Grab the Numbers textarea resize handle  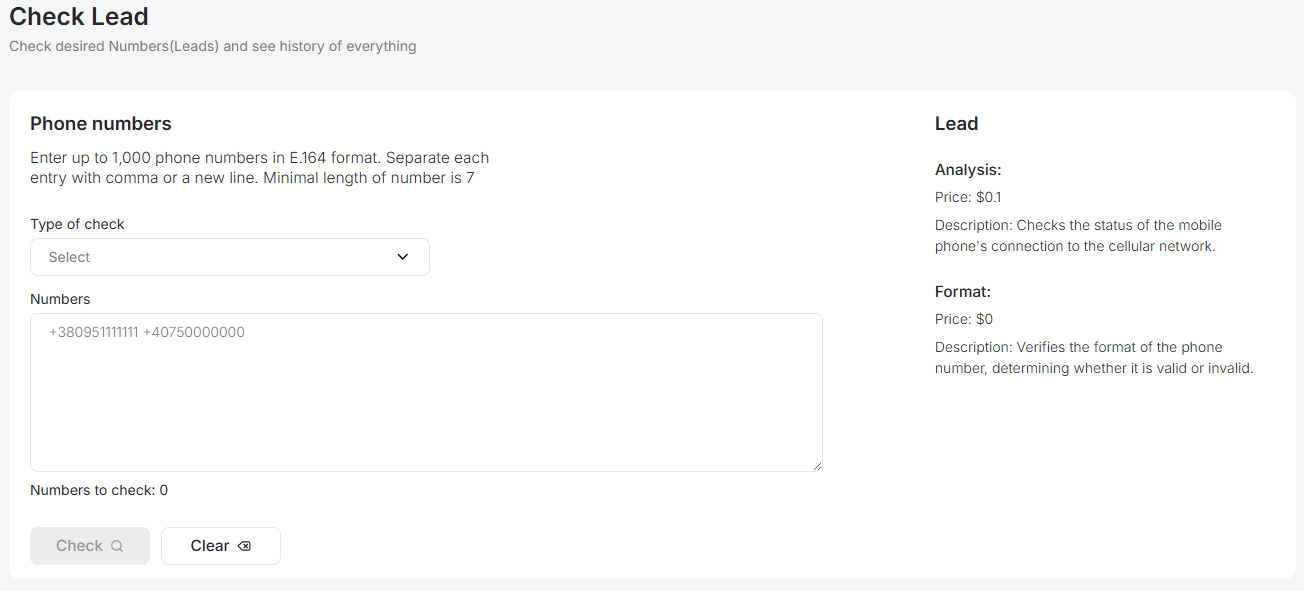817,466
